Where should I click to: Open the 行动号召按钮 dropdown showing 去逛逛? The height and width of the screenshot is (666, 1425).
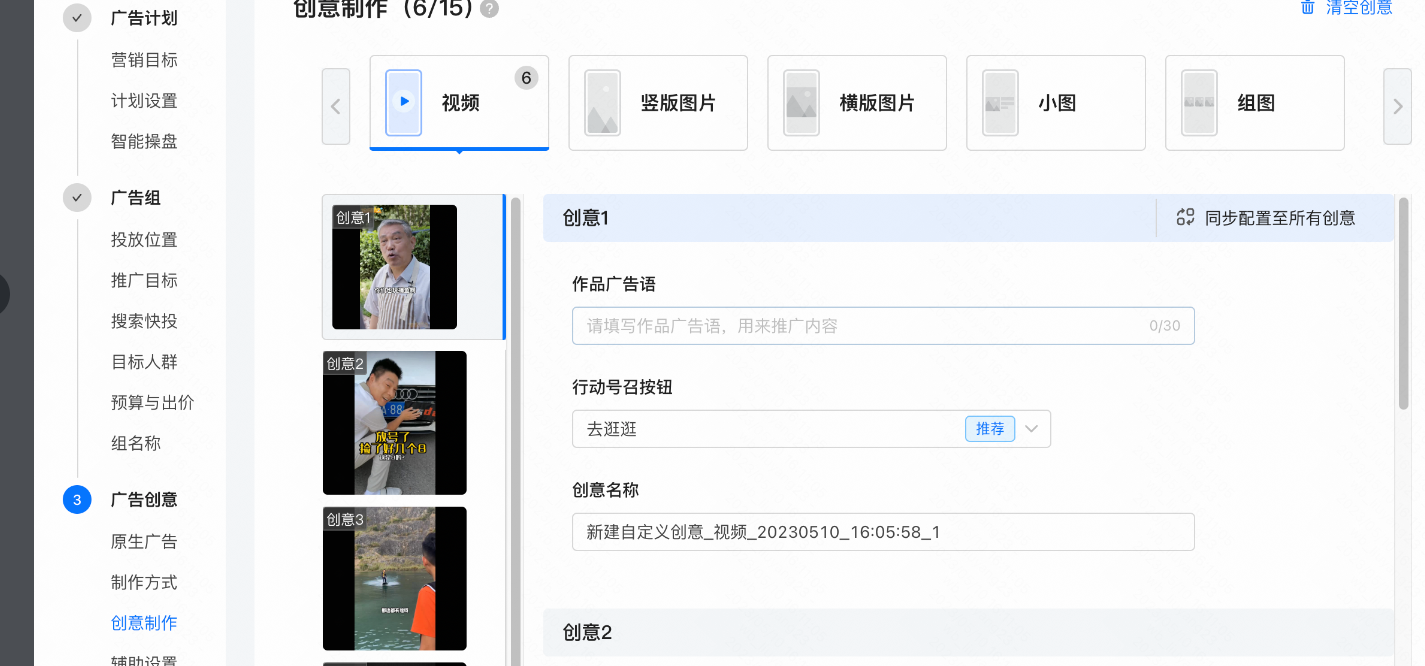(1031, 428)
